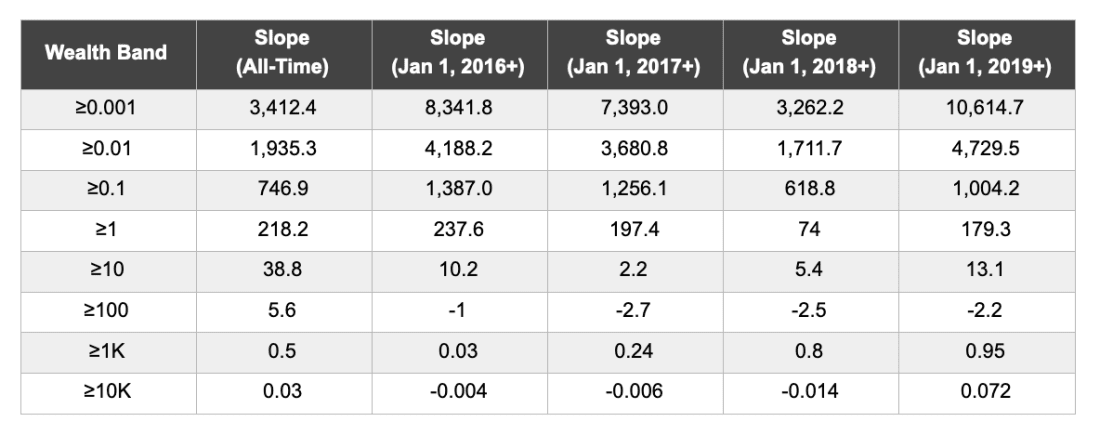
Task: Click the Slope (Jan 1, 2018+) header
Action: pyautogui.click(x=811, y=54)
